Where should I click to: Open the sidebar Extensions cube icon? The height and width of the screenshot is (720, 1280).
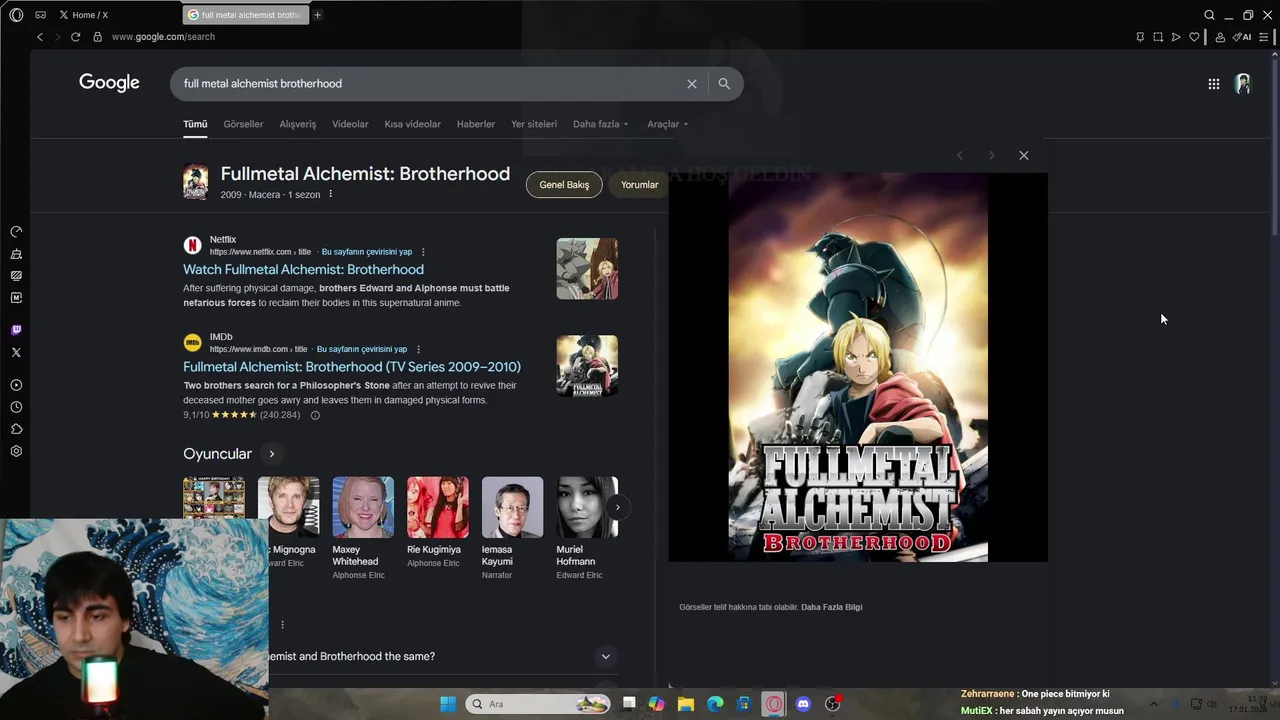pyautogui.click(x=16, y=429)
